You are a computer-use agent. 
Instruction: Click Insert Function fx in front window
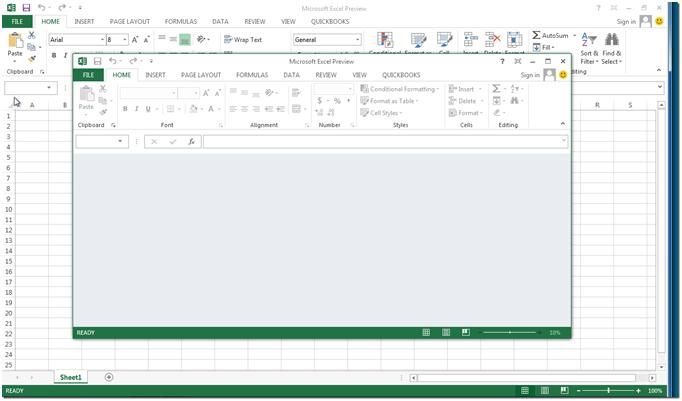(191, 142)
